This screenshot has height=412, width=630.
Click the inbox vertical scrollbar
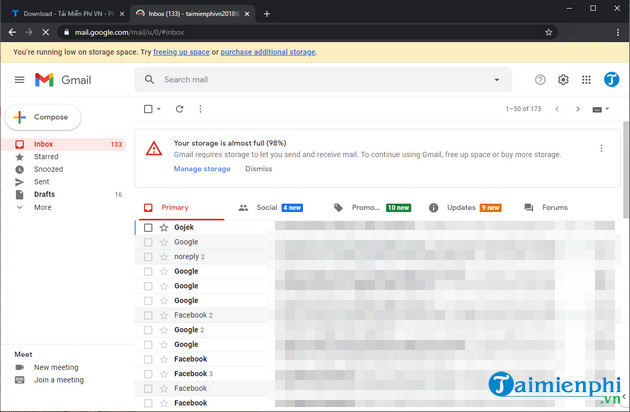pos(626,169)
